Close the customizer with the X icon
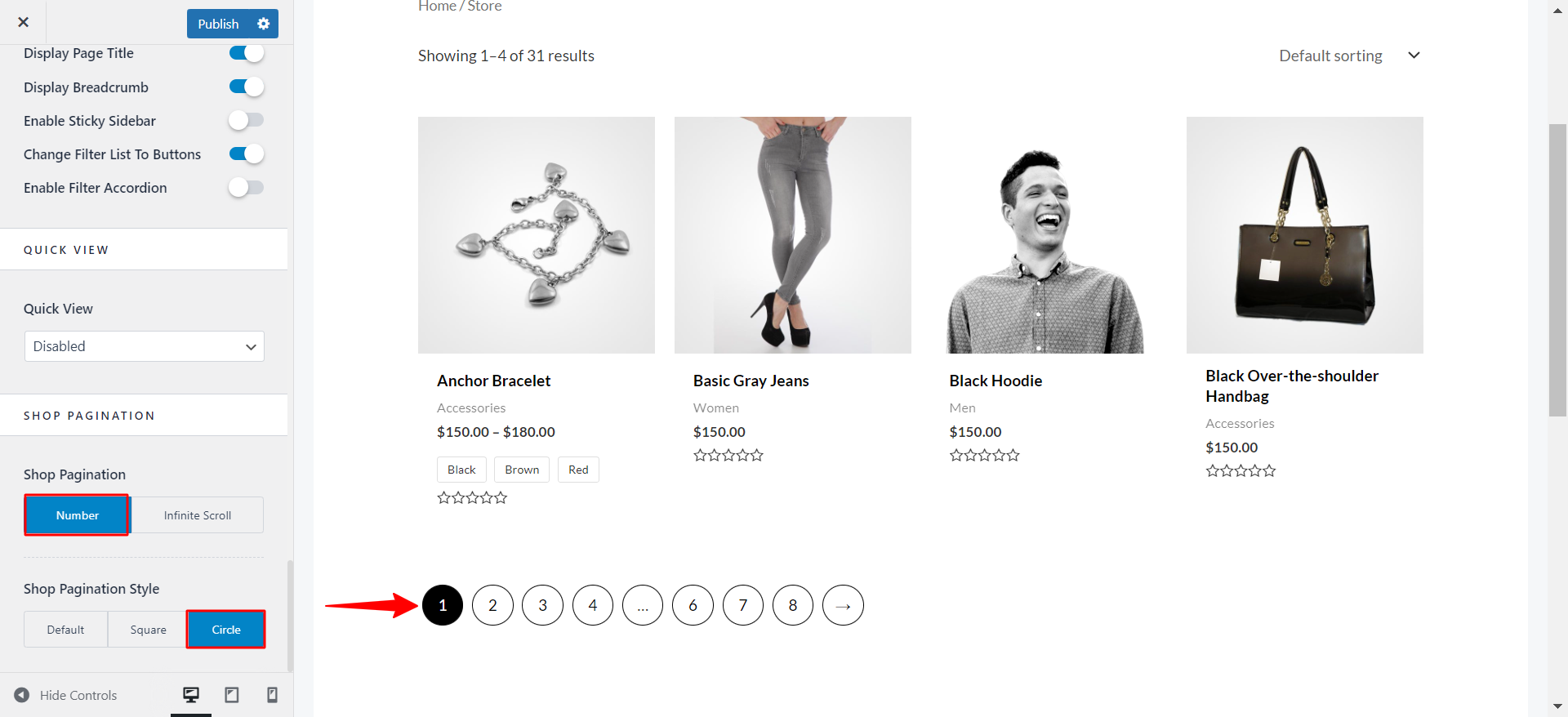This screenshot has width=1568, height=717. [23, 22]
